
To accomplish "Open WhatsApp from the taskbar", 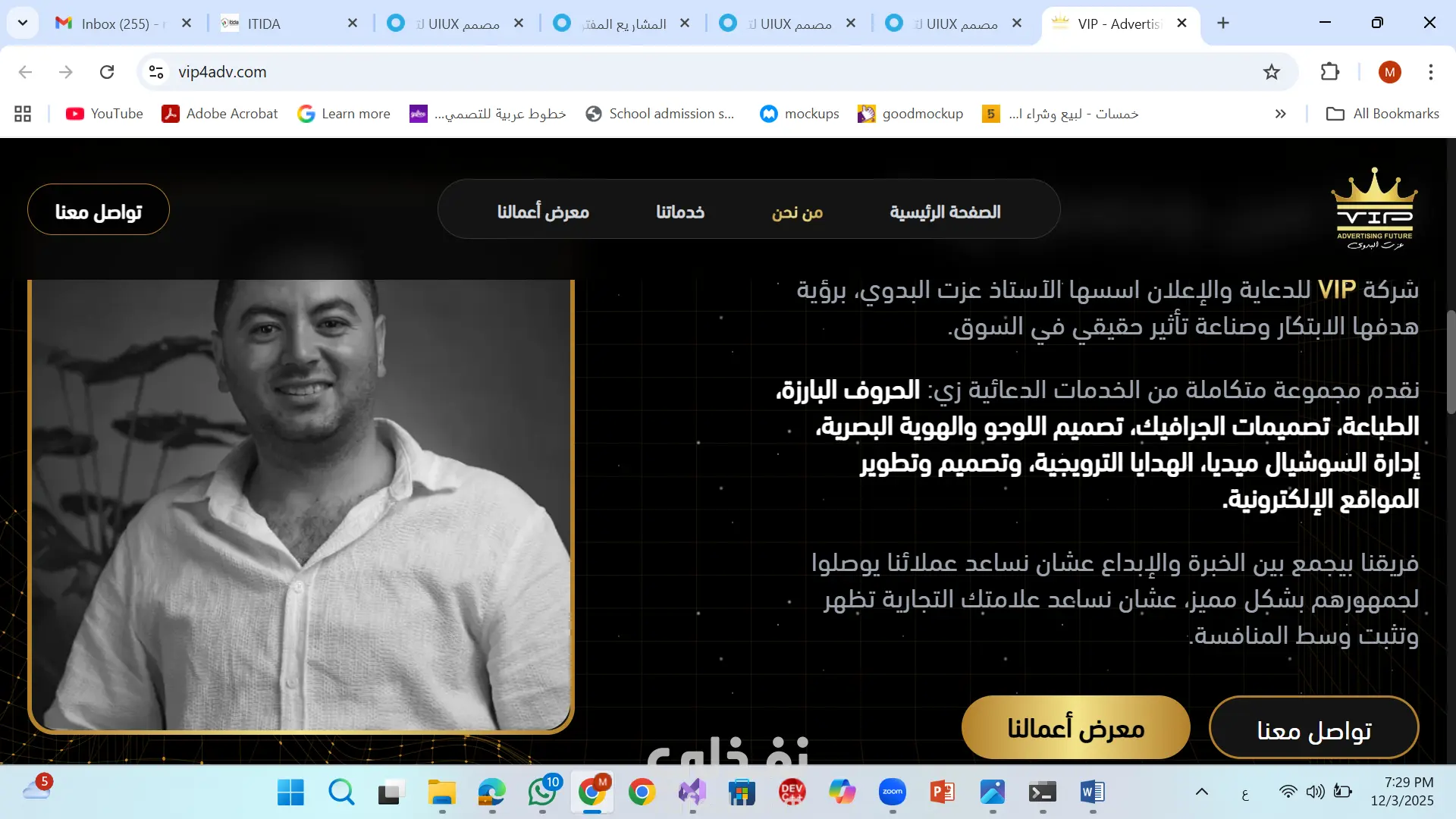I will tap(542, 792).
